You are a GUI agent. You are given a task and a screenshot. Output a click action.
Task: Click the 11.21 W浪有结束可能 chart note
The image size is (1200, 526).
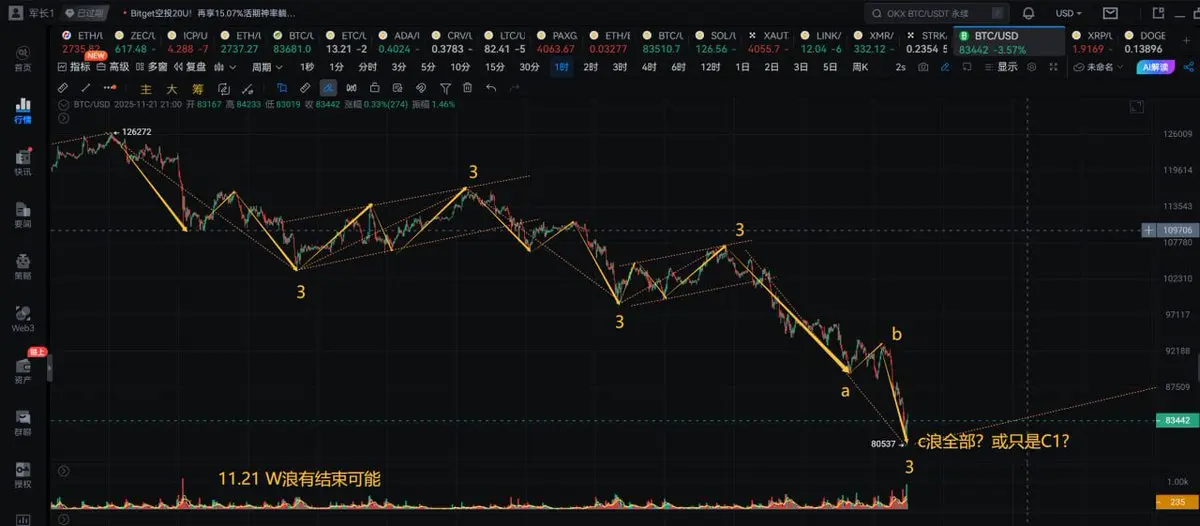tap(299, 478)
